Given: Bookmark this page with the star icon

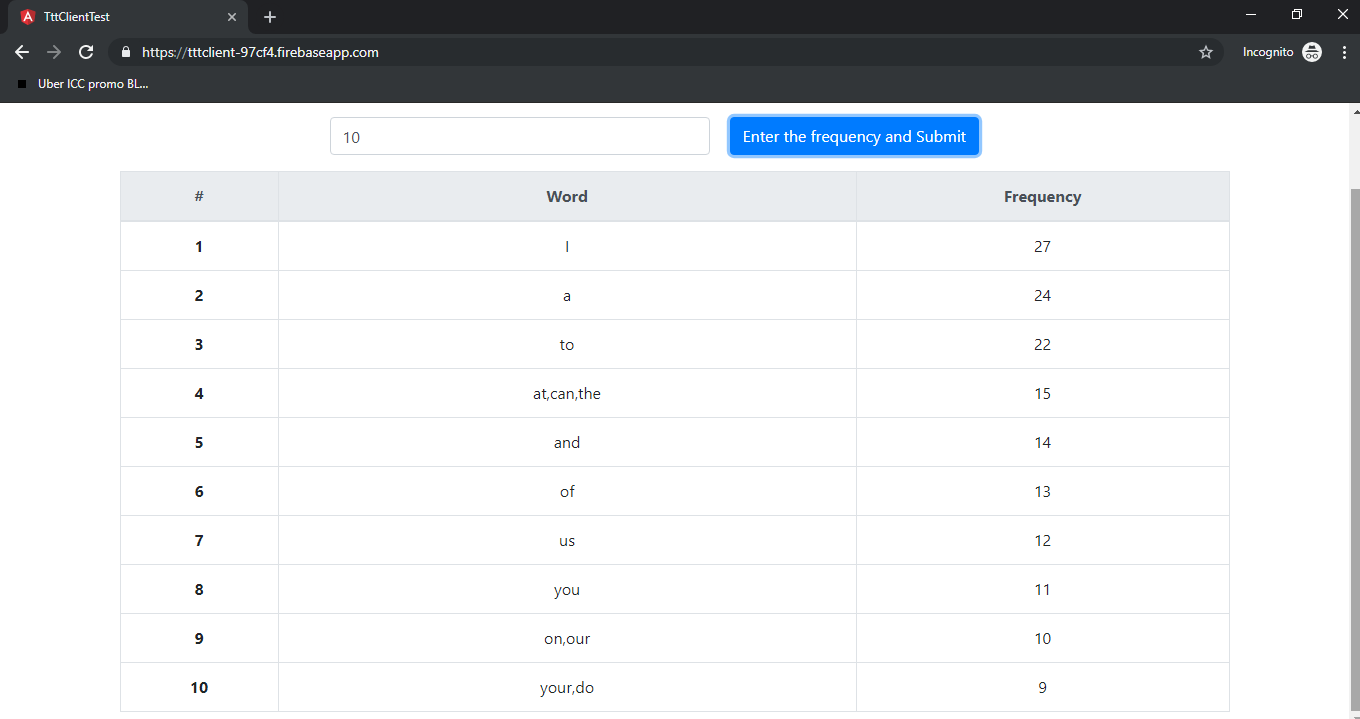Looking at the screenshot, I should pyautogui.click(x=1206, y=52).
